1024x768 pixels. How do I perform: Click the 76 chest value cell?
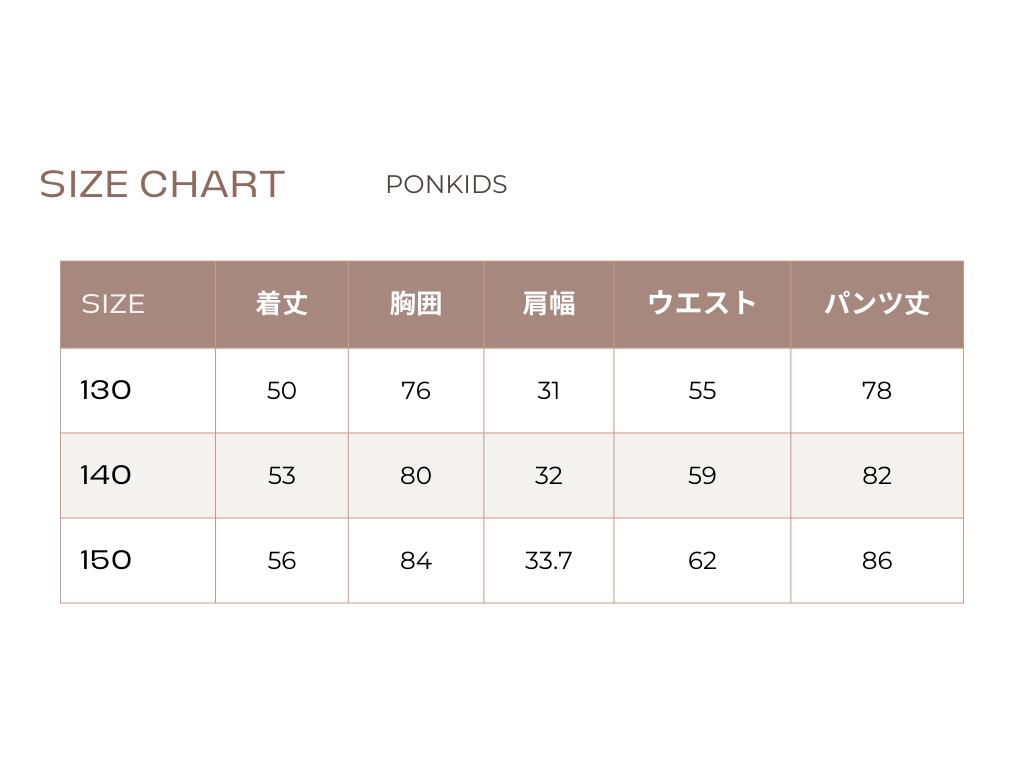[x=415, y=391]
